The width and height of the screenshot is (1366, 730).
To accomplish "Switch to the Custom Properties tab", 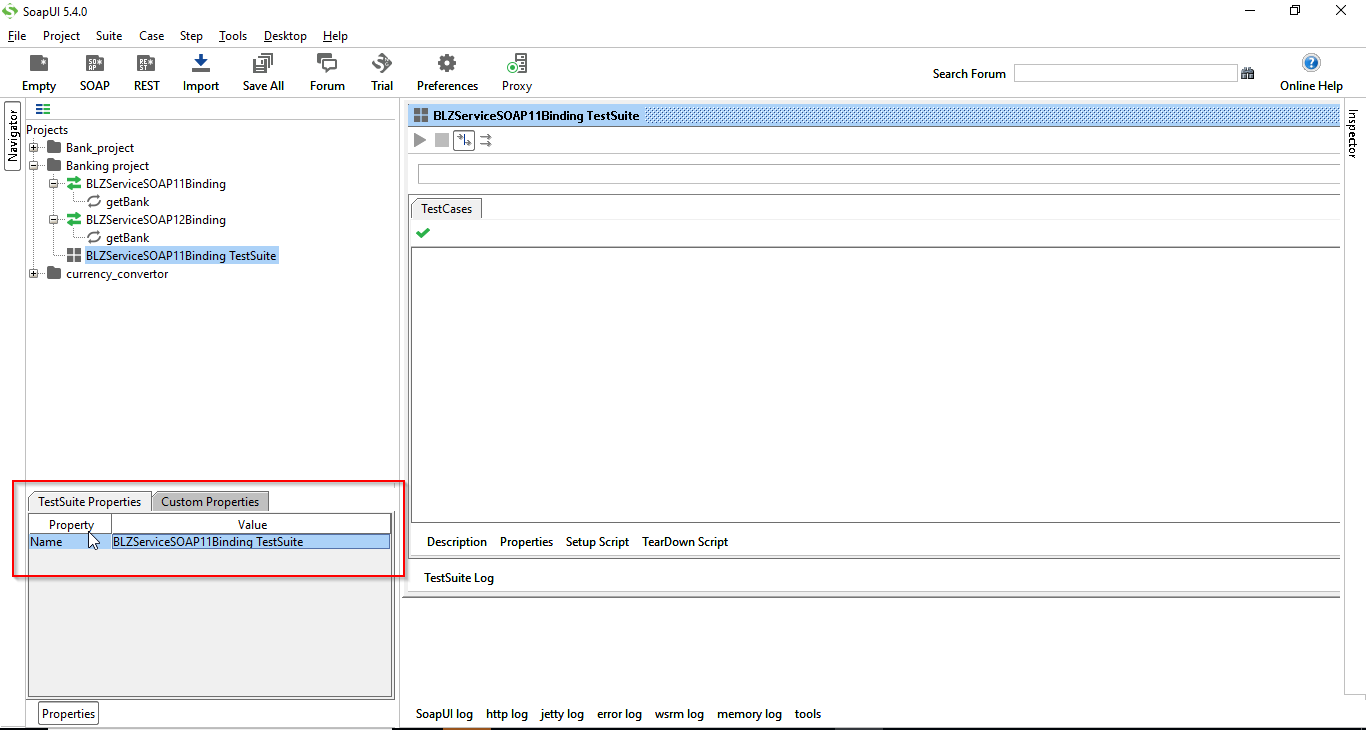I will (x=210, y=501).
